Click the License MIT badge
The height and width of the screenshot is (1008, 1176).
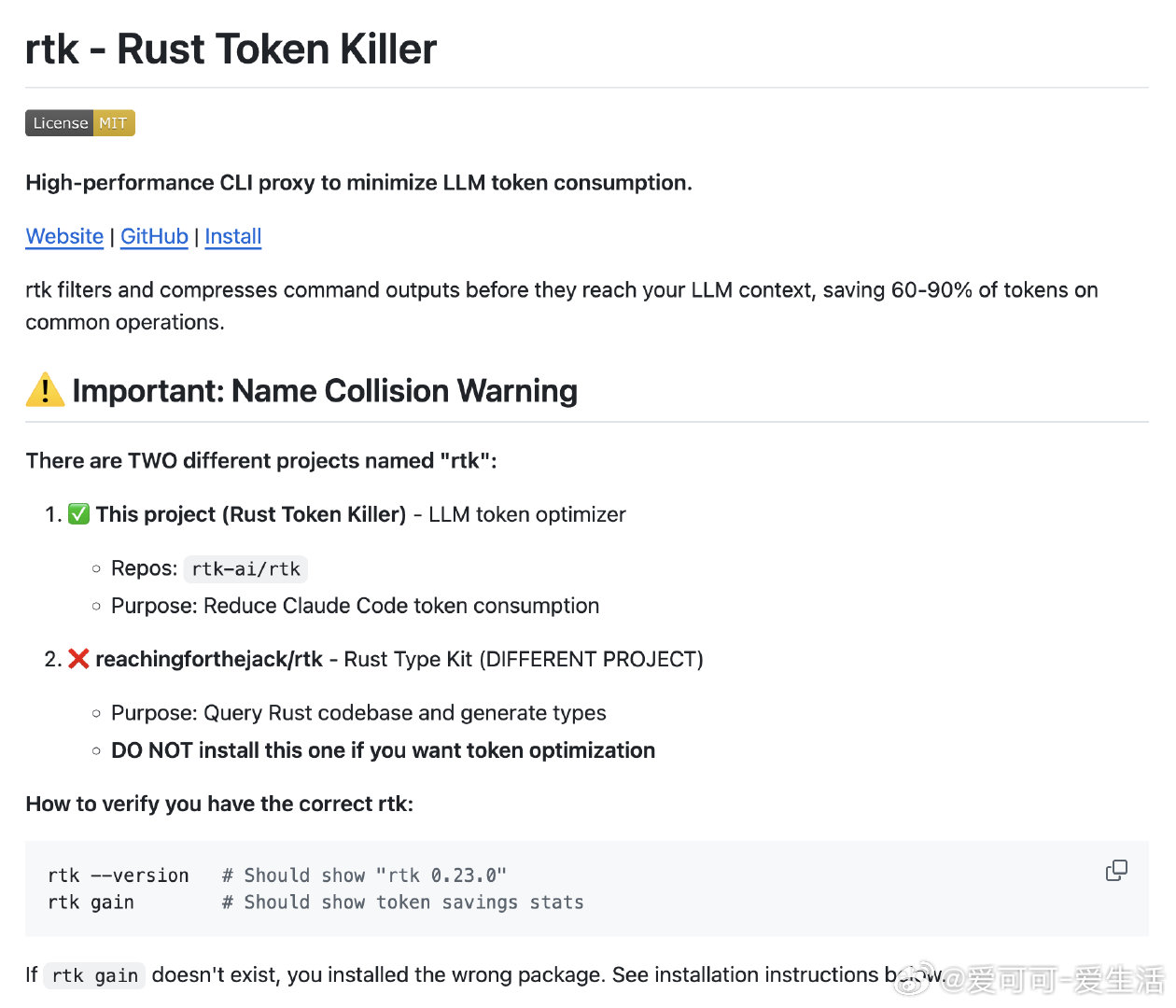(80, 123)
